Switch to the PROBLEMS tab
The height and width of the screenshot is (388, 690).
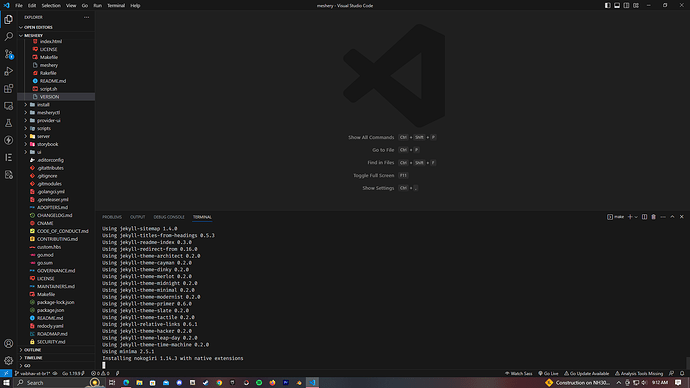112,217
